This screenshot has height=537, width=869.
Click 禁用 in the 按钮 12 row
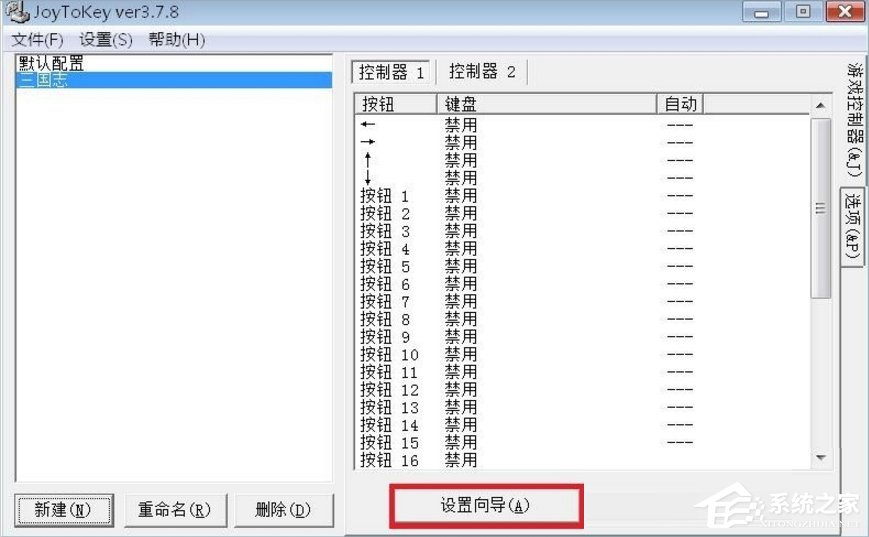point(461,390)
